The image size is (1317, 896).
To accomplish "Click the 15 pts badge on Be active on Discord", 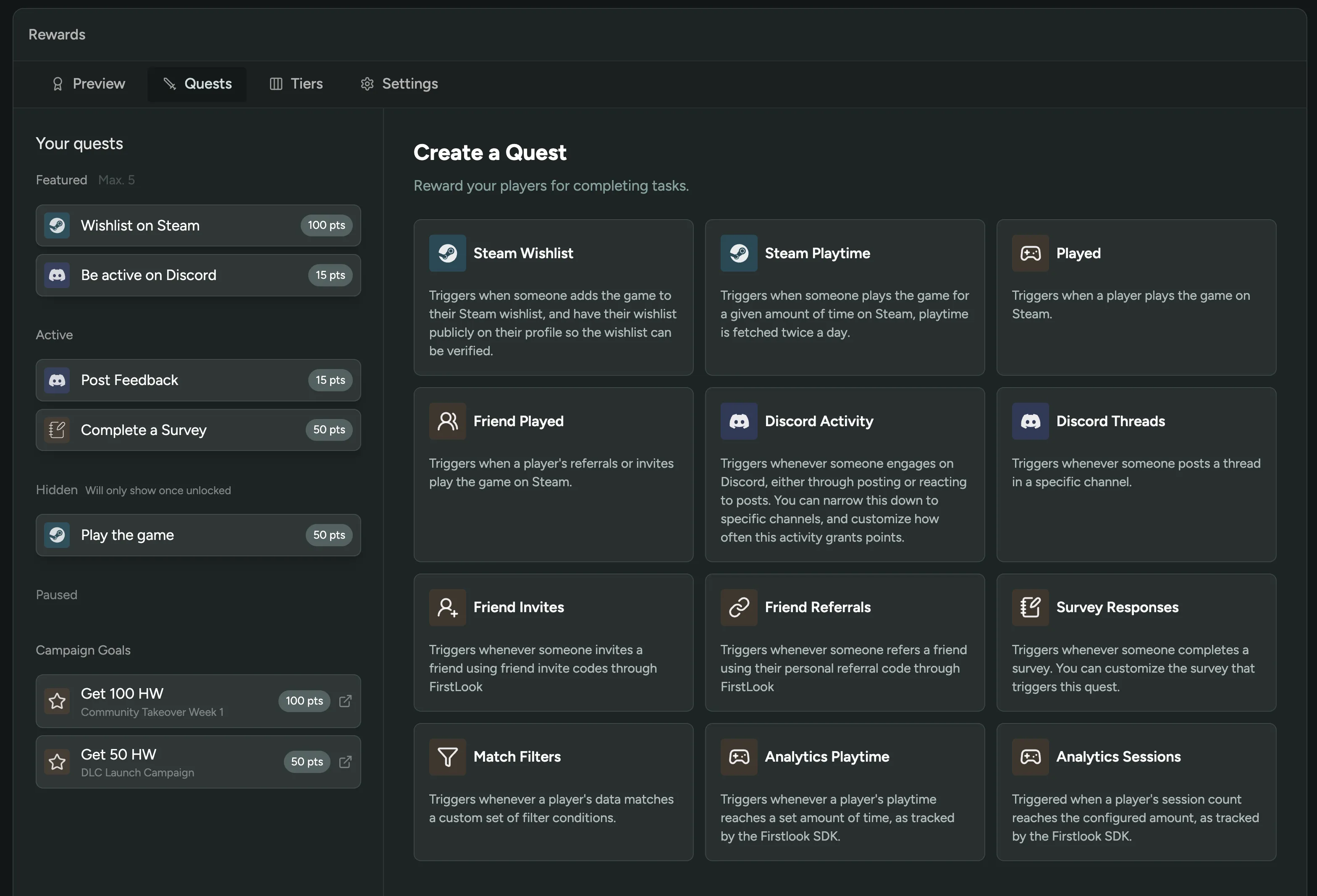I will coord(331,275).
